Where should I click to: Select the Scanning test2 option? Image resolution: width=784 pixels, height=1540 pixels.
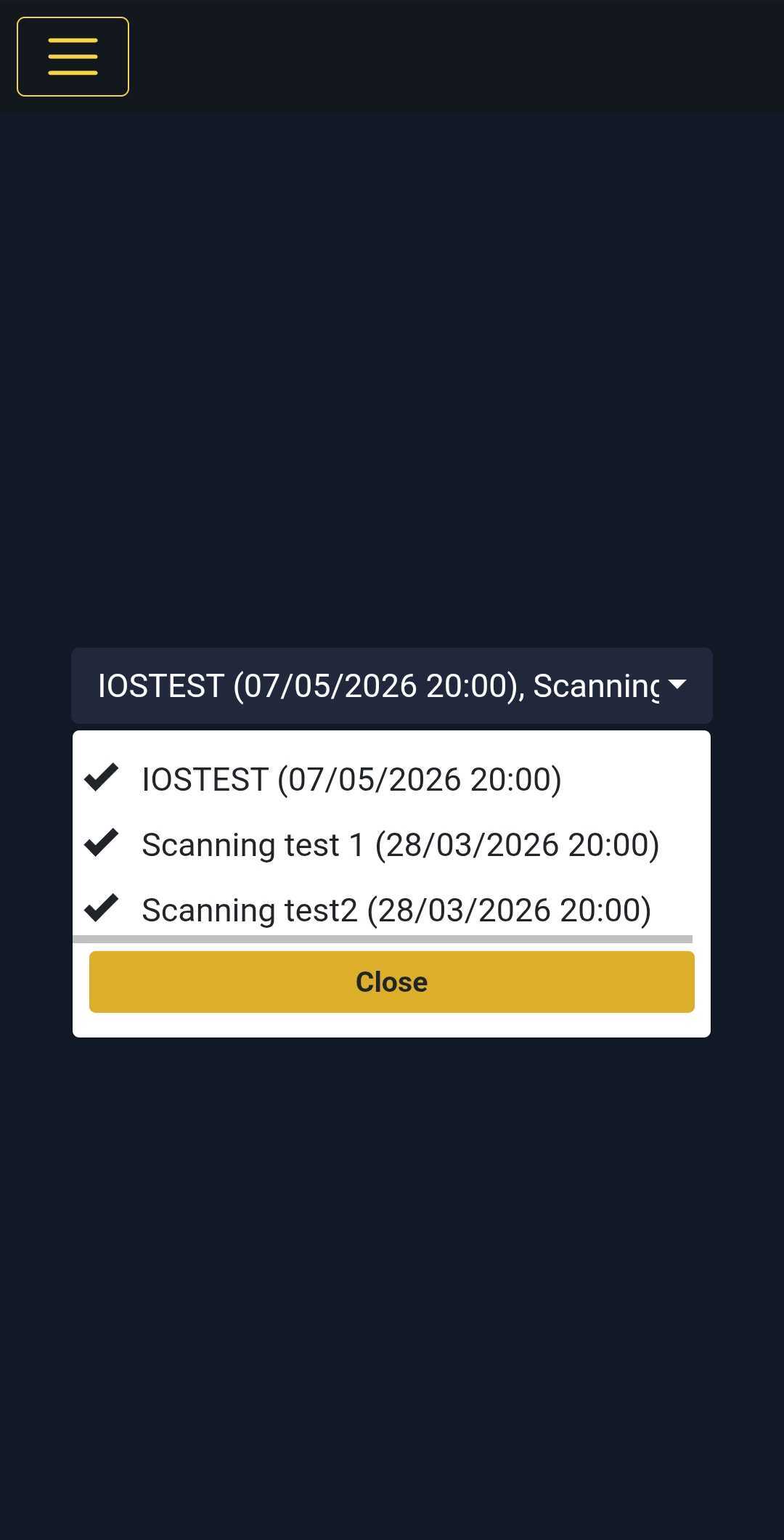[x=396, y=910]
